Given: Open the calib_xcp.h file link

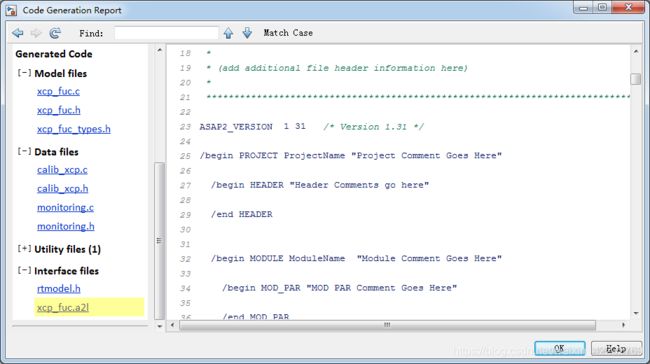Looking at the screenshot, I should 63,189.
